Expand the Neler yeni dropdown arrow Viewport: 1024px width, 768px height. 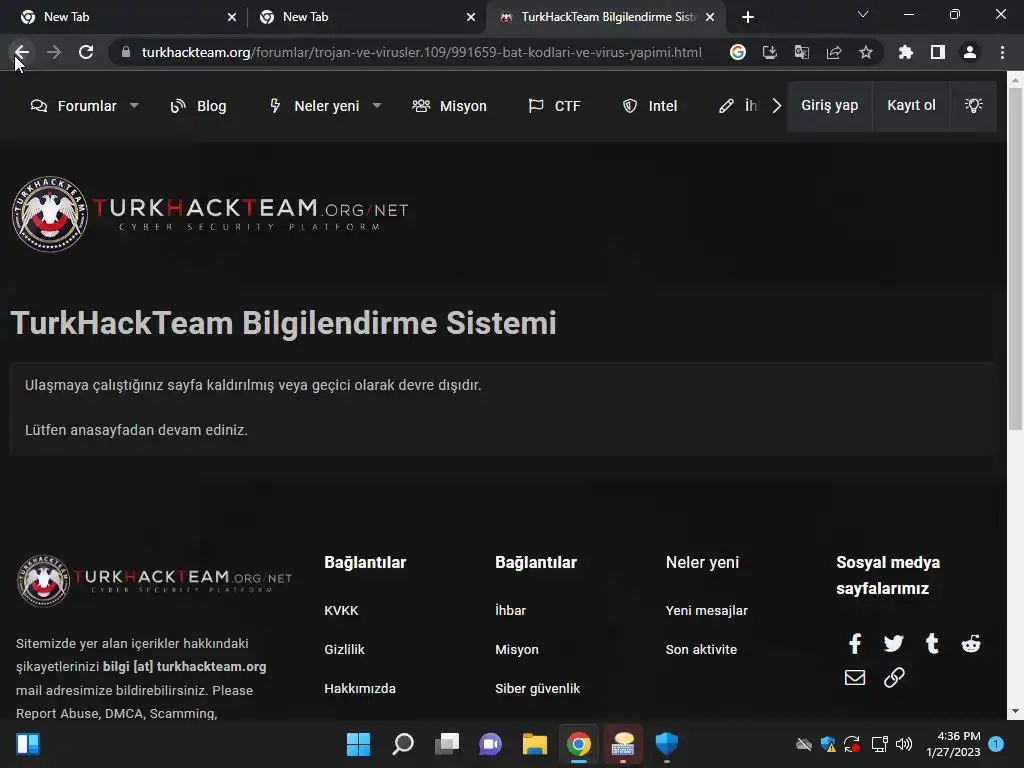(377, 105)
